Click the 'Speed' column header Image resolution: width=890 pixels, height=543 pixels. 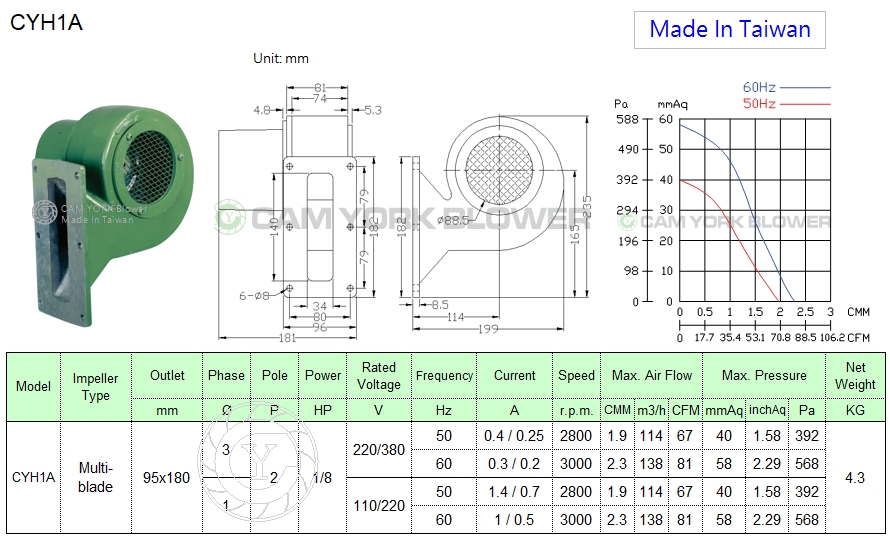click(576, 376)
